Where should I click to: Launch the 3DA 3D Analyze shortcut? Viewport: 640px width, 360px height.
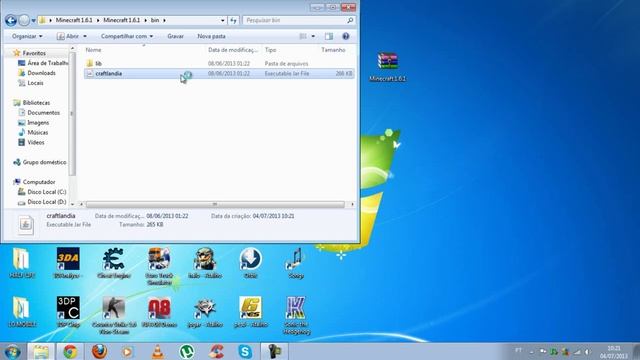pyautogui.click(x=68, y=263)
